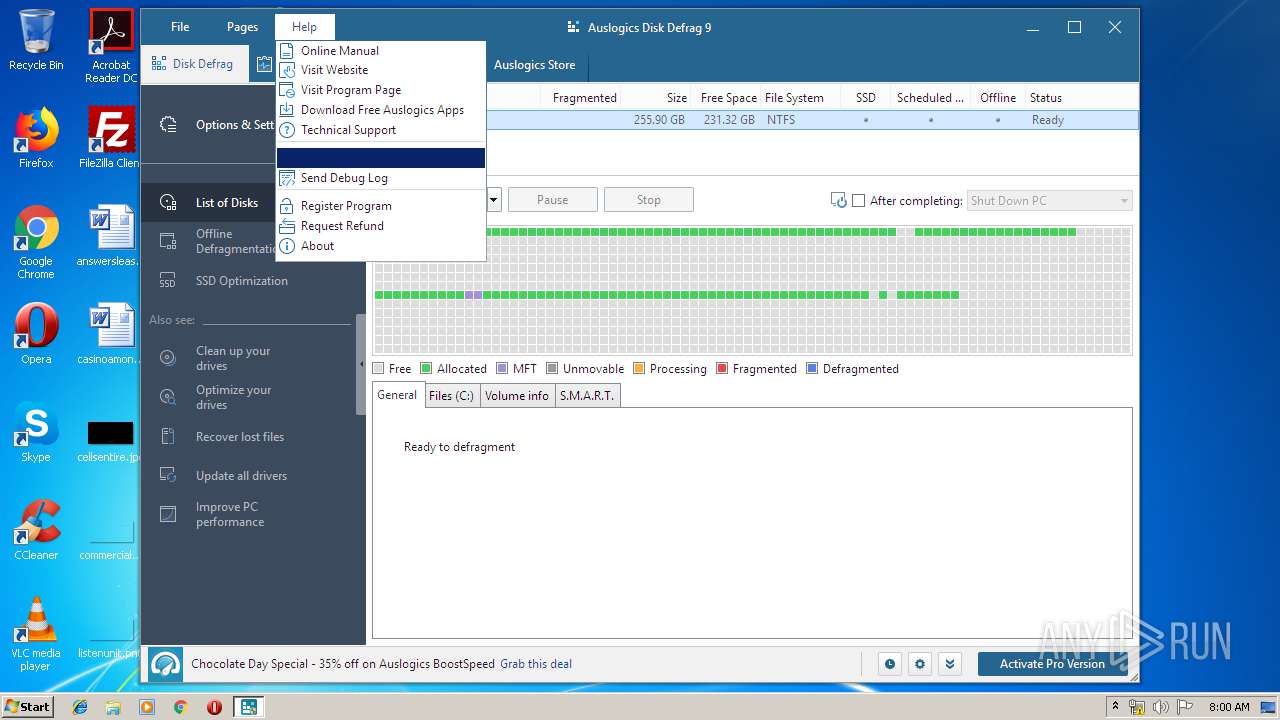1280x720 pixels.
Task: Open the scheduler clock icon button
Action: click(889, 664)
